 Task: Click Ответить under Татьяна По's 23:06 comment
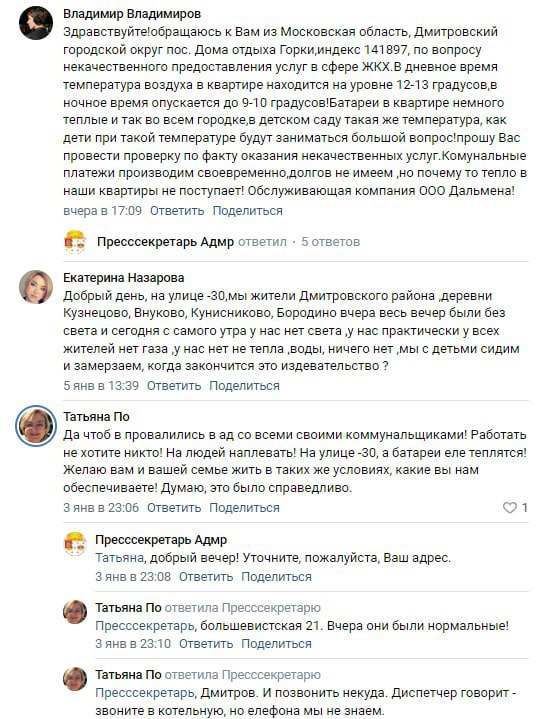174,508
